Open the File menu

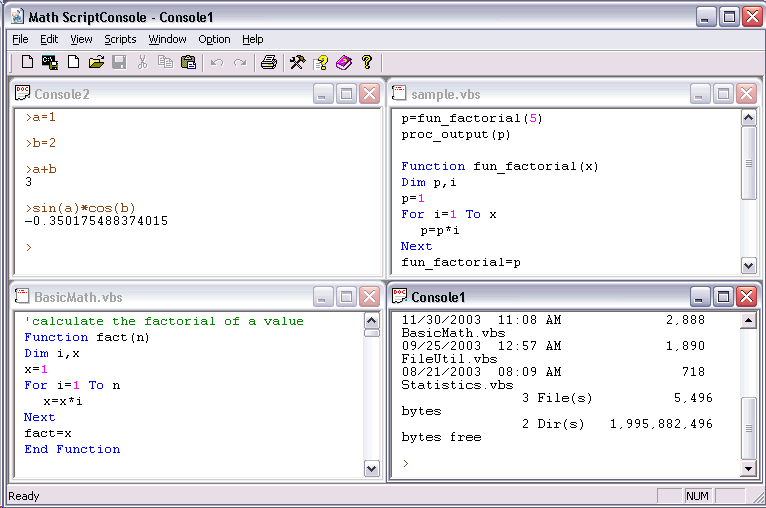click(x=20, y=39)
